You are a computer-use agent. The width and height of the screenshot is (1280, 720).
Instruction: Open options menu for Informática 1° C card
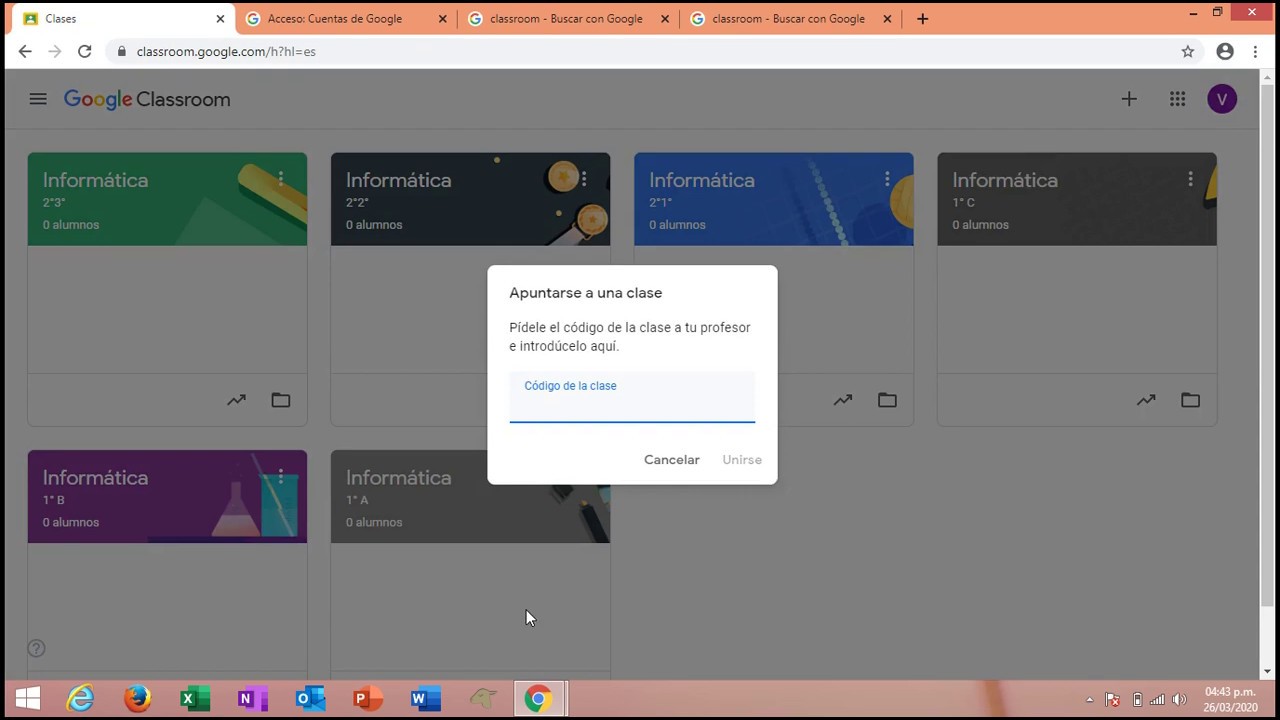(1190, 179)
